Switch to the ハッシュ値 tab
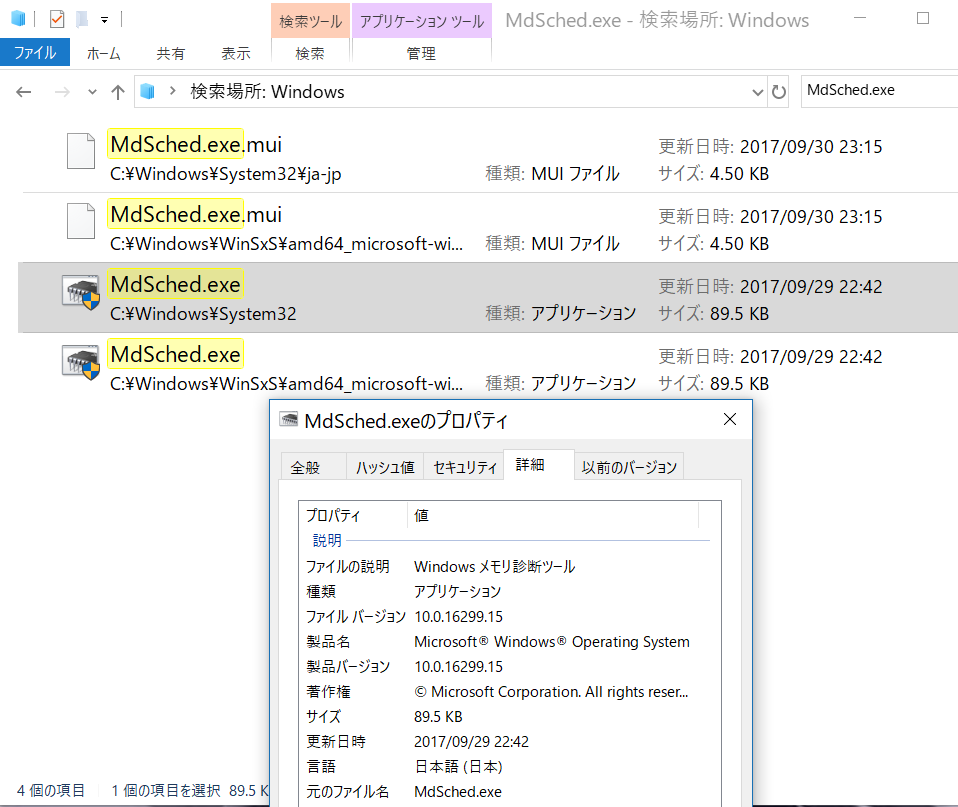 [385, 467]
